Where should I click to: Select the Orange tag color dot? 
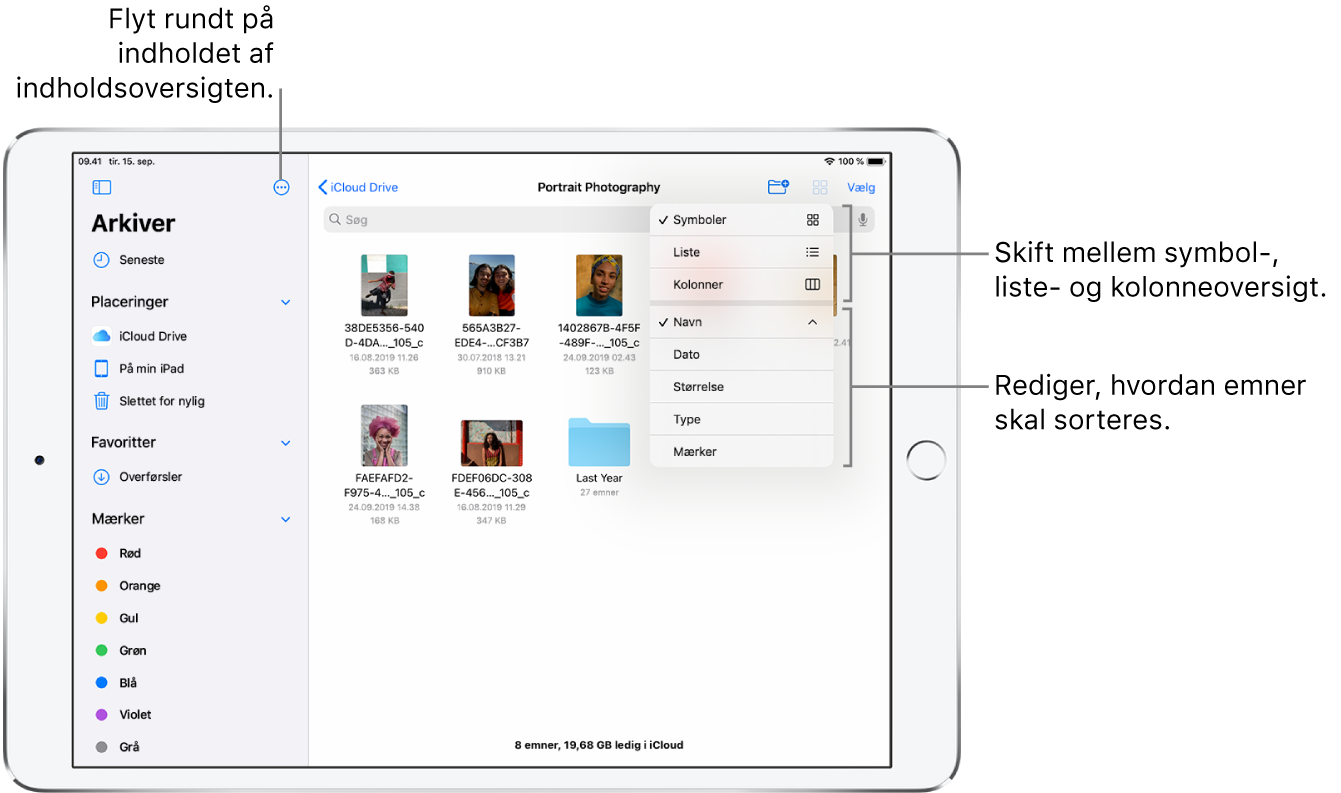(101, 586)
